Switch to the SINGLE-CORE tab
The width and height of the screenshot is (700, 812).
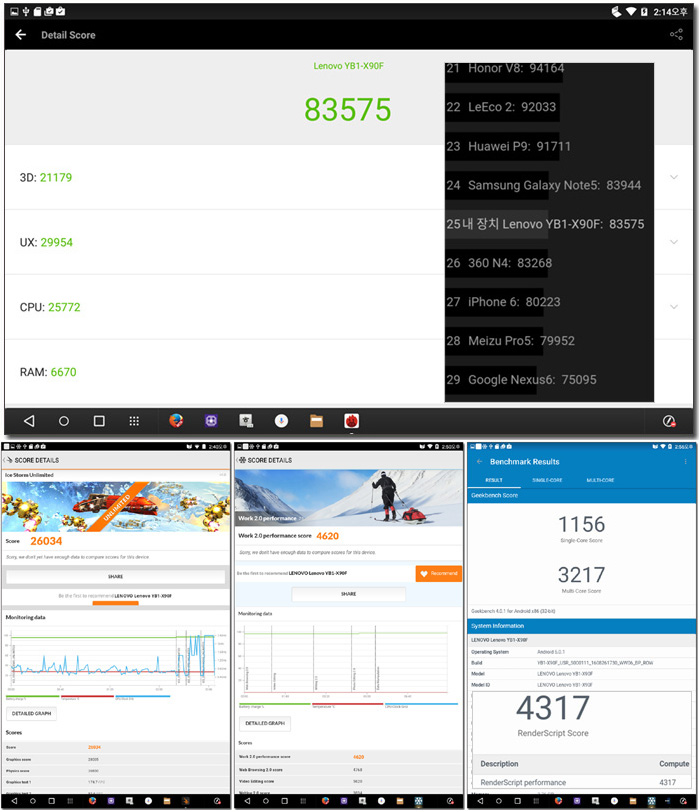point(547,480)
